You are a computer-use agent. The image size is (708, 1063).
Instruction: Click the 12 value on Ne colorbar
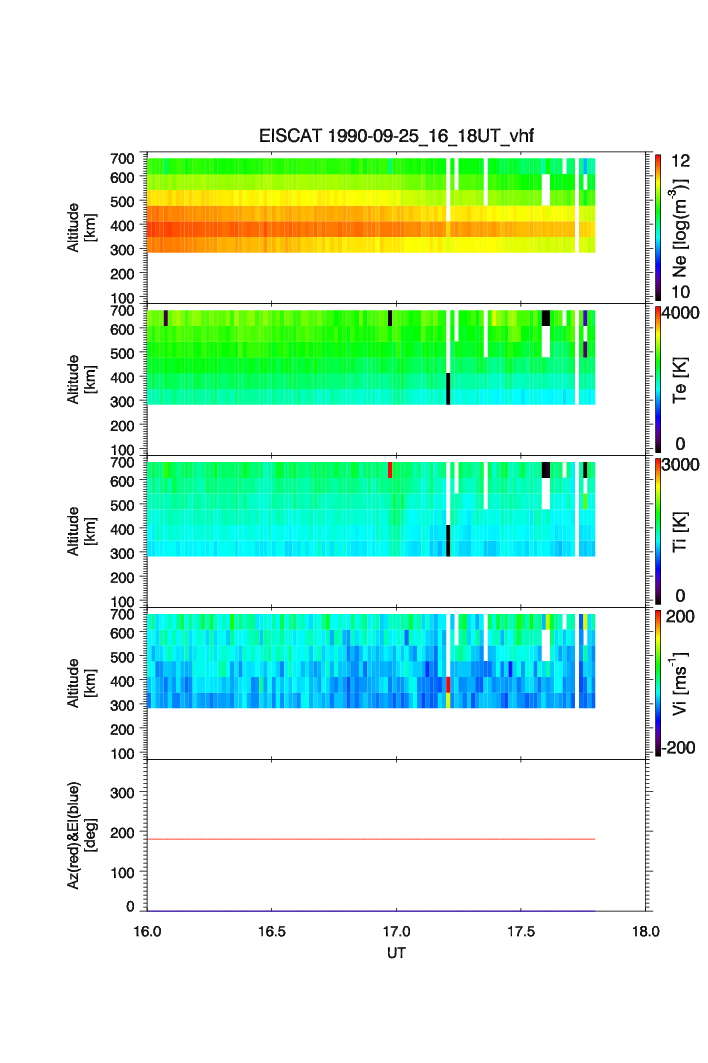coord(680,161)
